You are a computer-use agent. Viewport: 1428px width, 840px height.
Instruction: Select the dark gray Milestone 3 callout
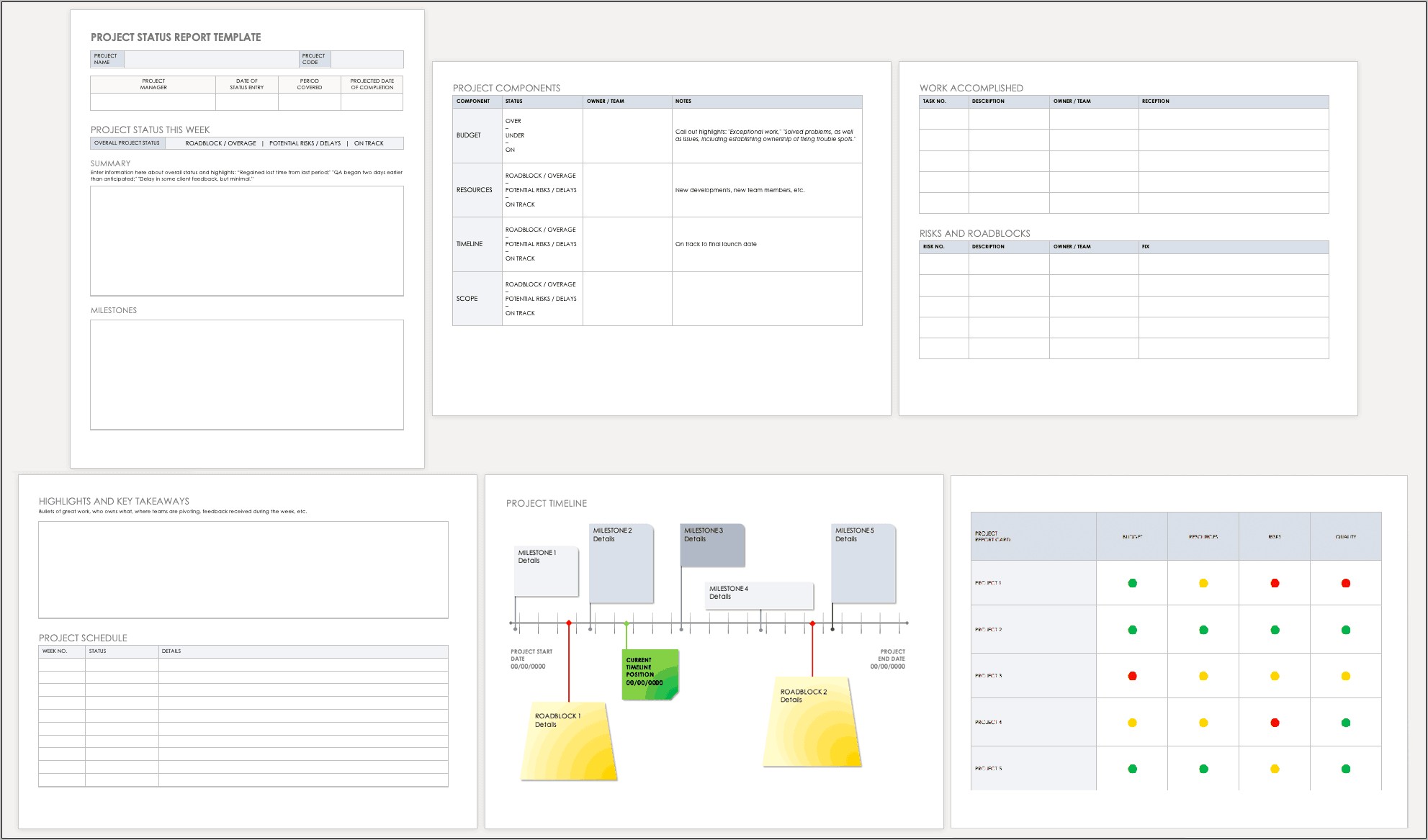pos(712,545)
